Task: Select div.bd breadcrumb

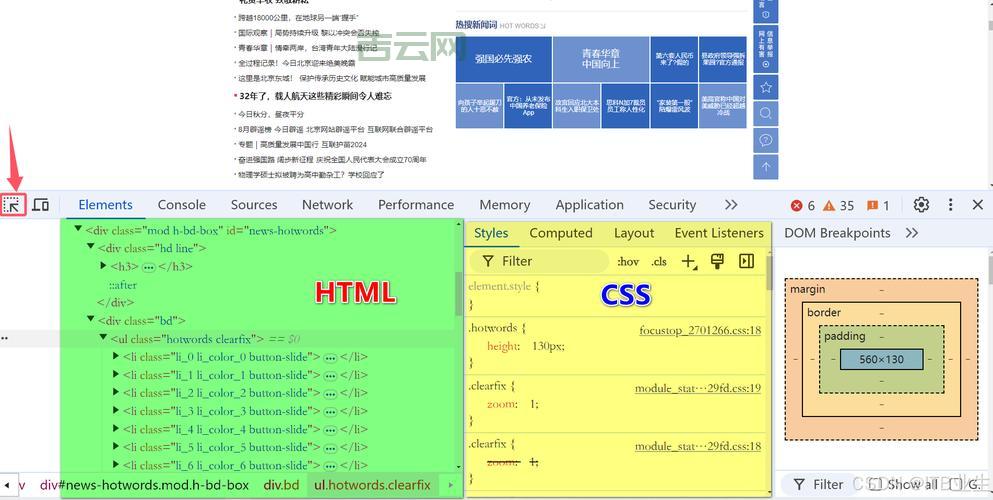Action: click(x=281, y=485)
